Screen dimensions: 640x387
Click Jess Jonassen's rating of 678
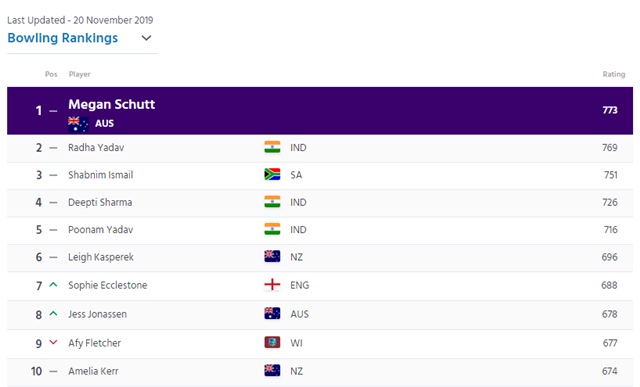[x=609, y=314]
